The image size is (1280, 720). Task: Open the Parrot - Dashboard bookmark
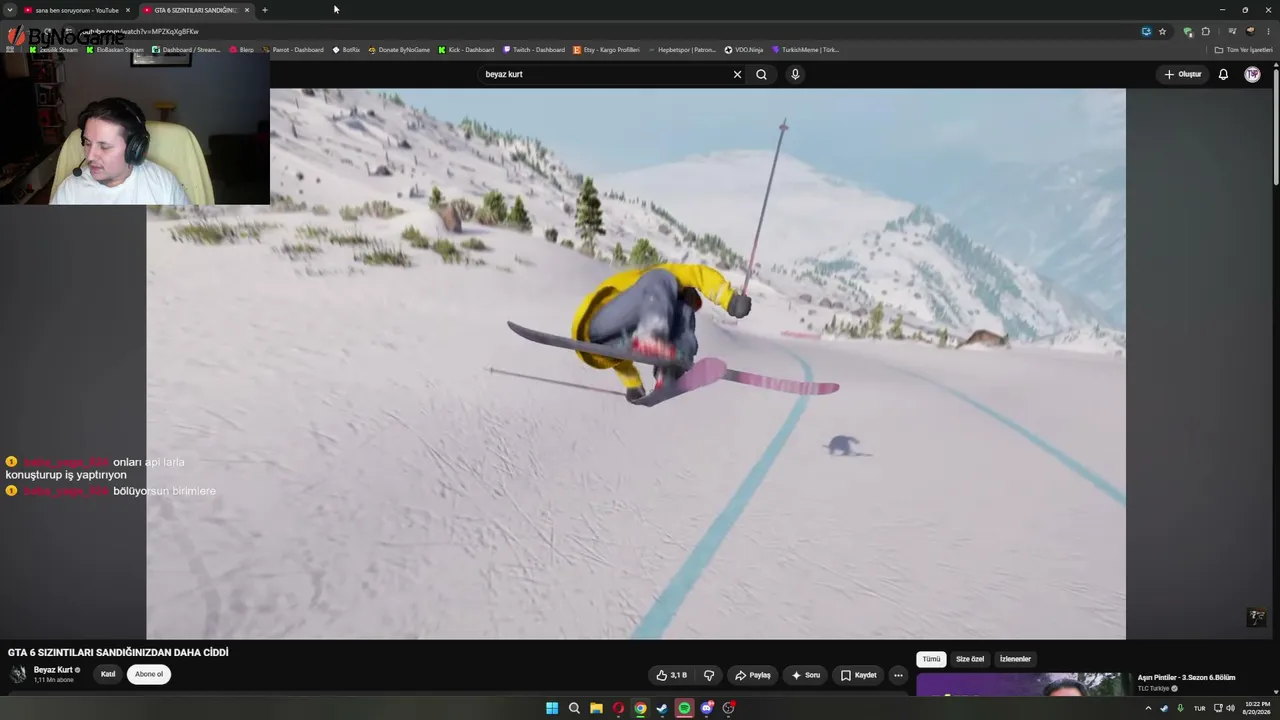(x=293, y=49)
